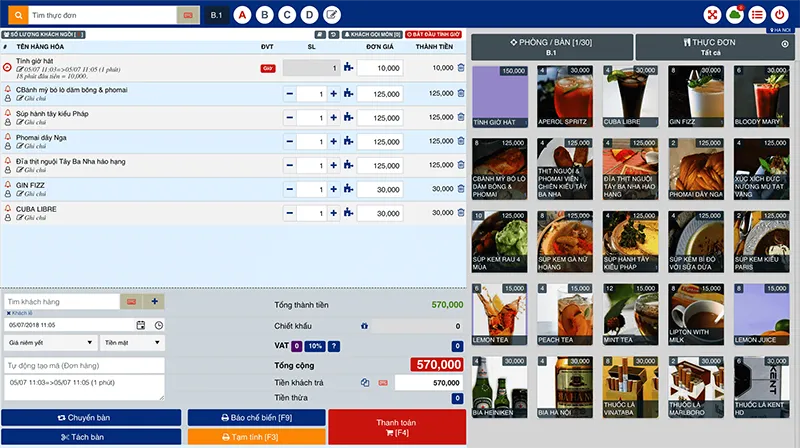Open the fullscreen expand icon in header
This screenshot has height=448, width=800.
[x=712, y=15]
